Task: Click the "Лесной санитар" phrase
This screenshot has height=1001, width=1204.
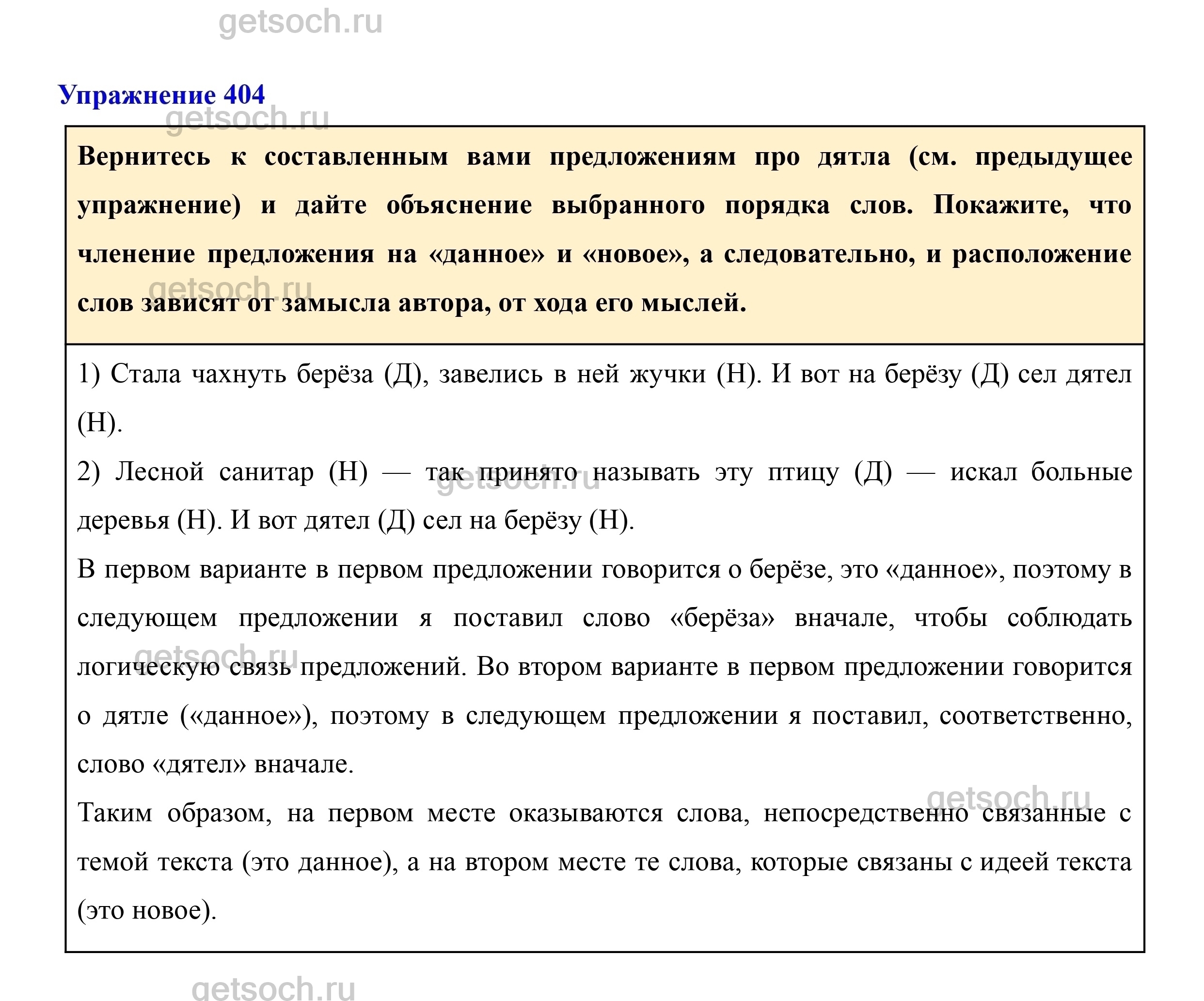Action: 214,472
